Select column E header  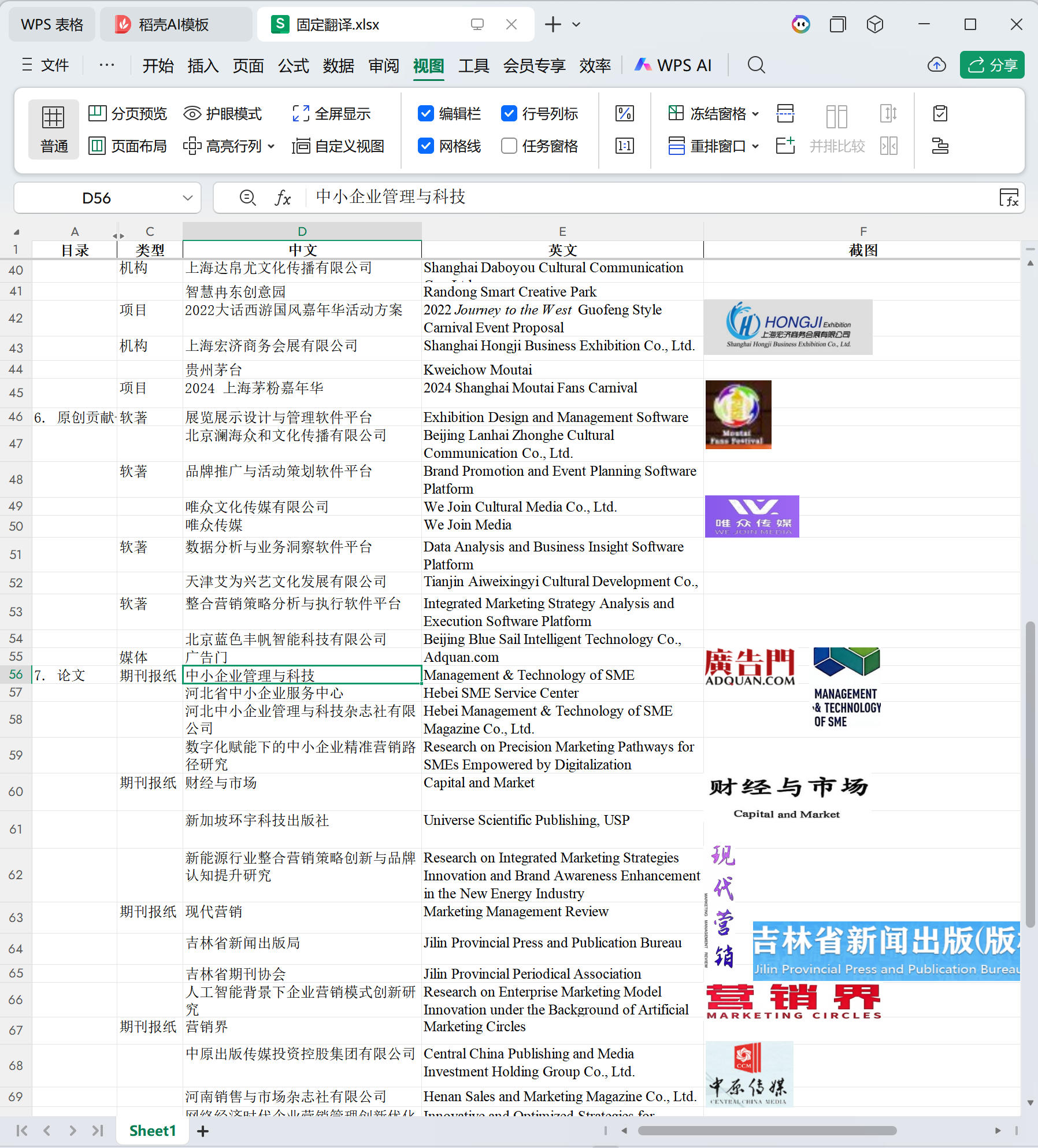(562, 231)
